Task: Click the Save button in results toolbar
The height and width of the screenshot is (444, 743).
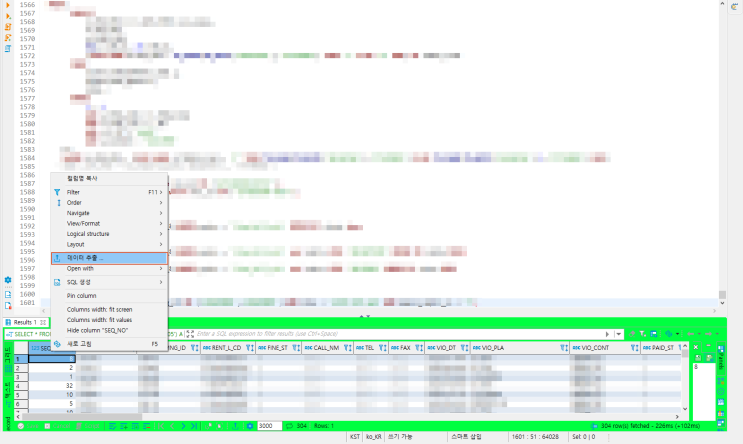Action: pos(28,426)
